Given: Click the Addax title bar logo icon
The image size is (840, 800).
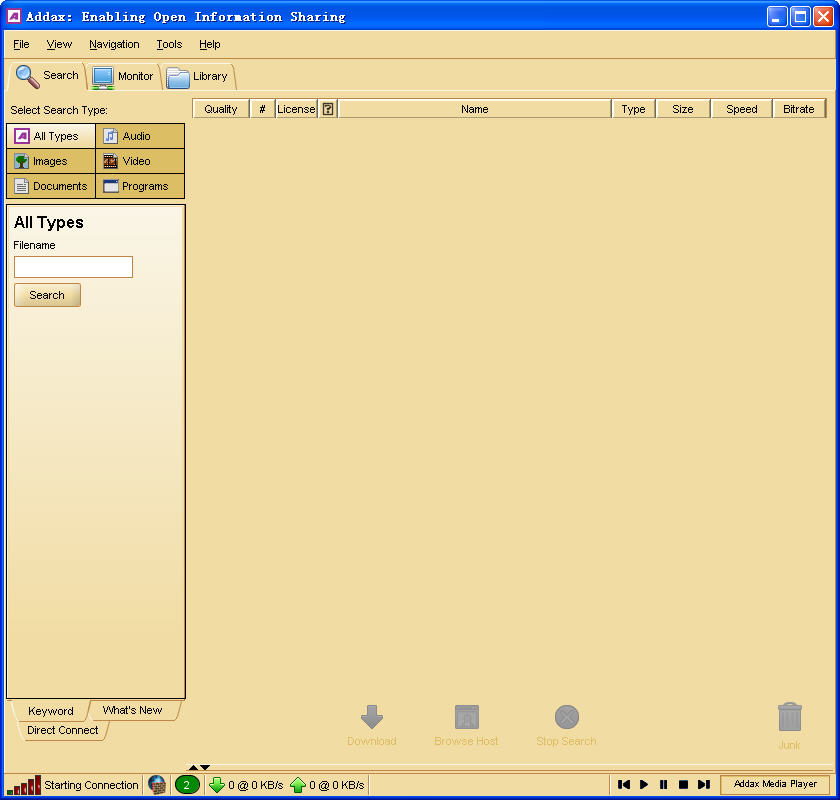Looking at the screenshot, I should (14, 16).
